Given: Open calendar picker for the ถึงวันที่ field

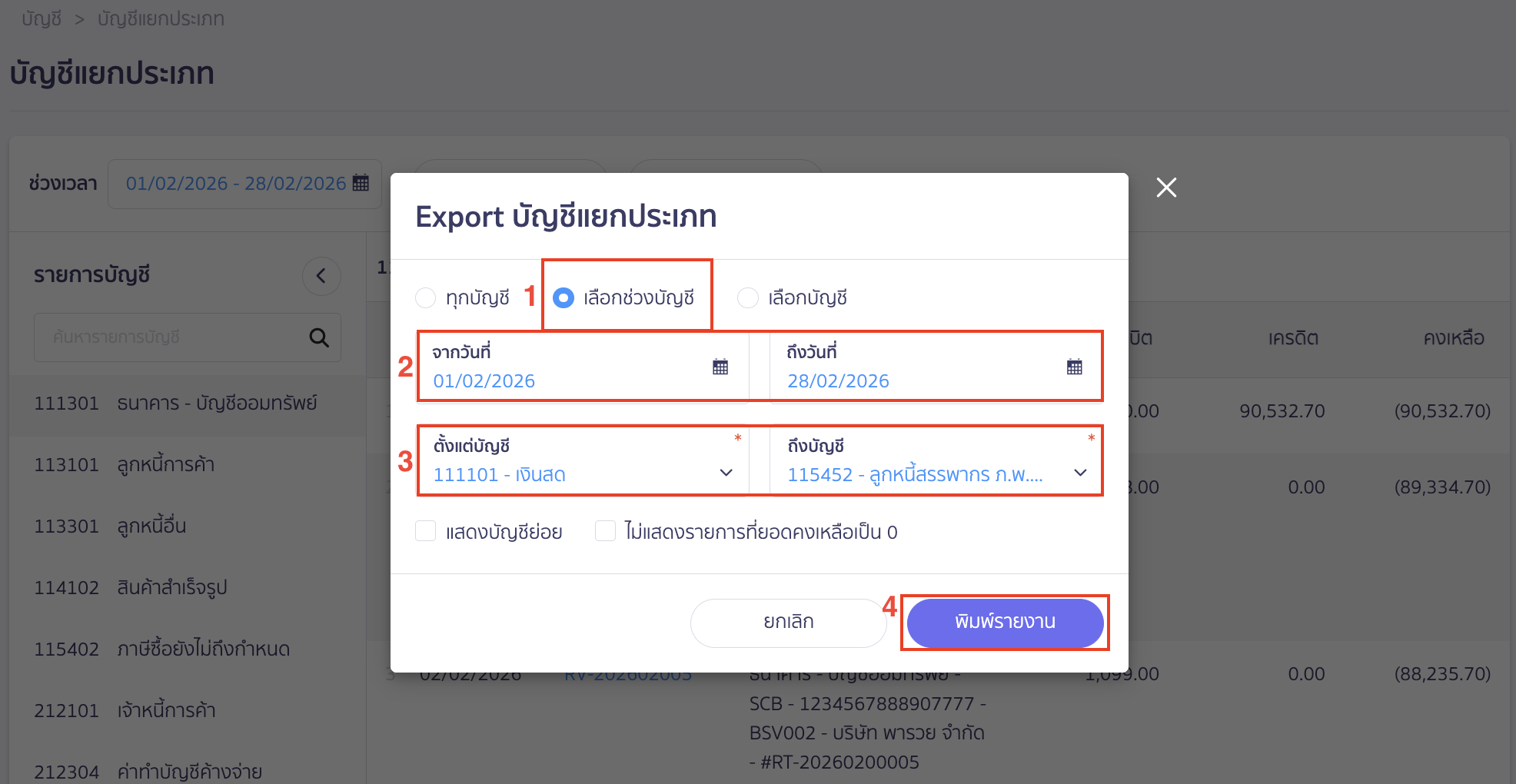Looking at the screenshot, I should (1074, 367).
